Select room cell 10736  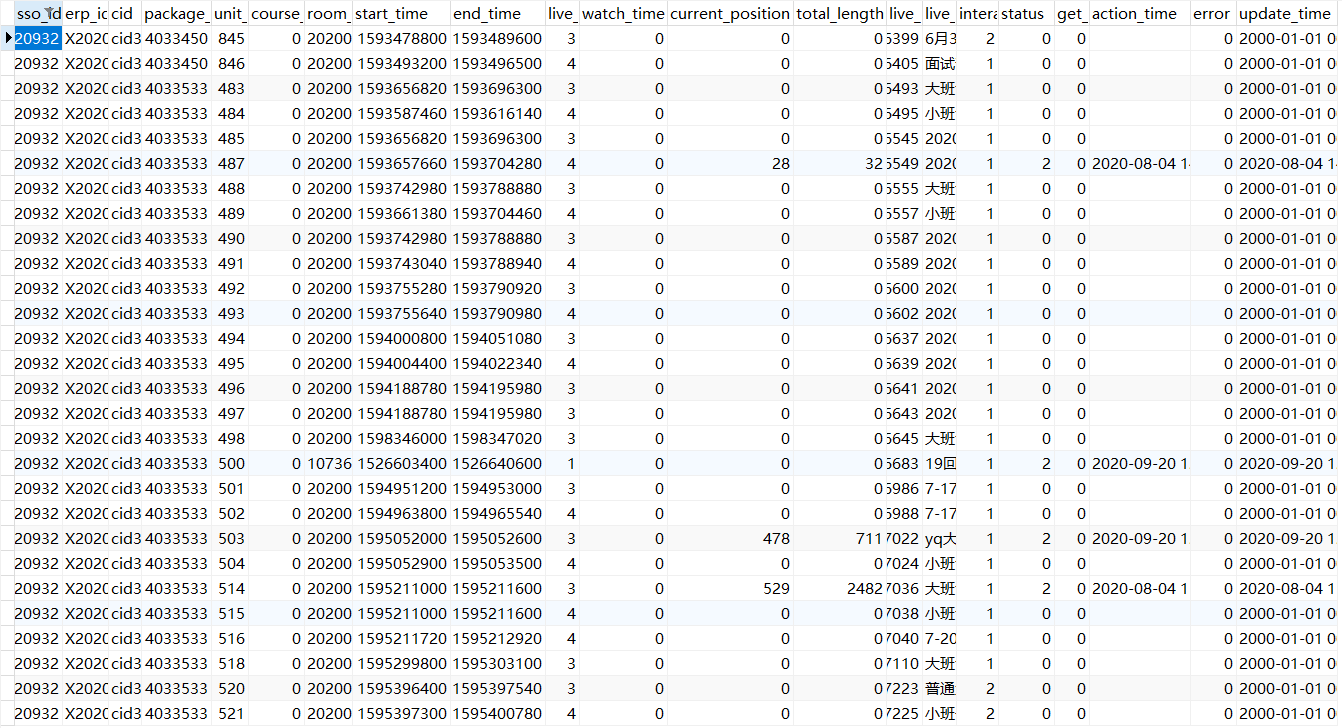pos(328,463)
